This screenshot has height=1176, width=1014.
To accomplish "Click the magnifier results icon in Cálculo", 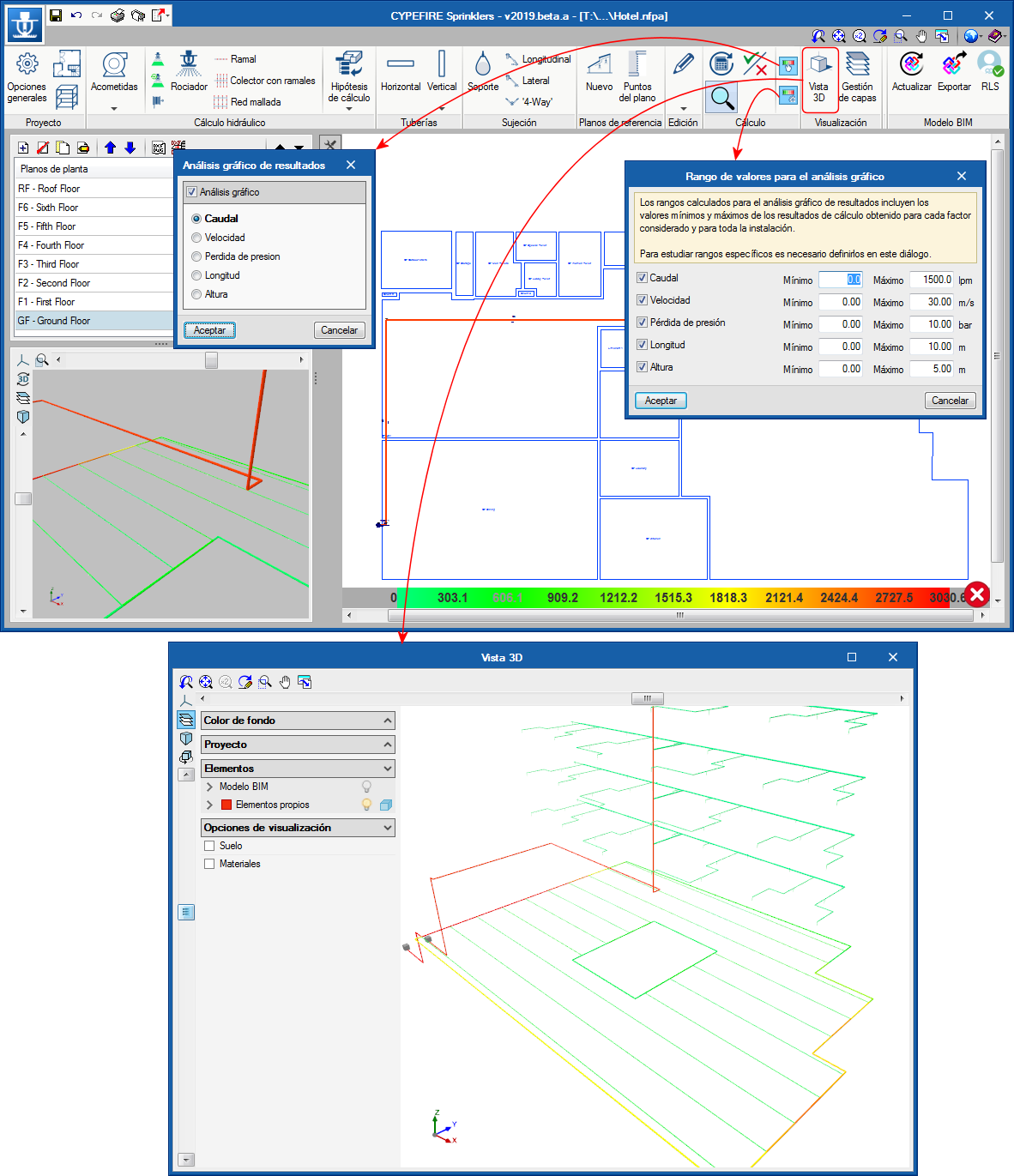I will pos(722,98).
